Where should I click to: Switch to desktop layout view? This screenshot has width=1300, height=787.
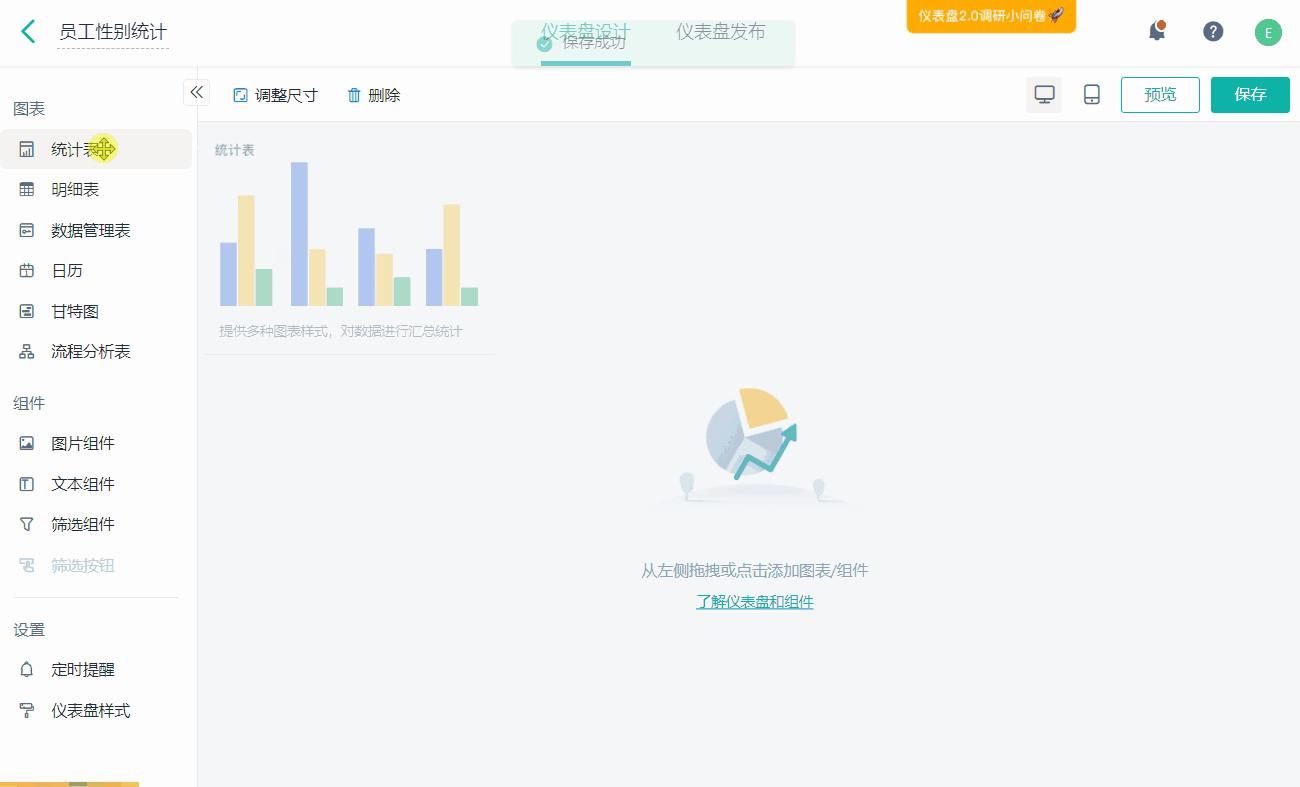1044,94
